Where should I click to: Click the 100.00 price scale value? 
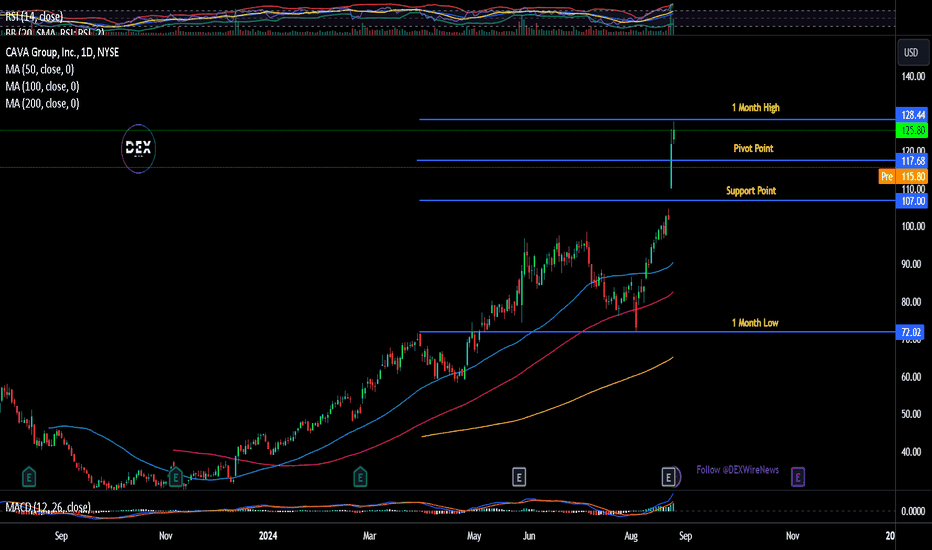(913, 227)
